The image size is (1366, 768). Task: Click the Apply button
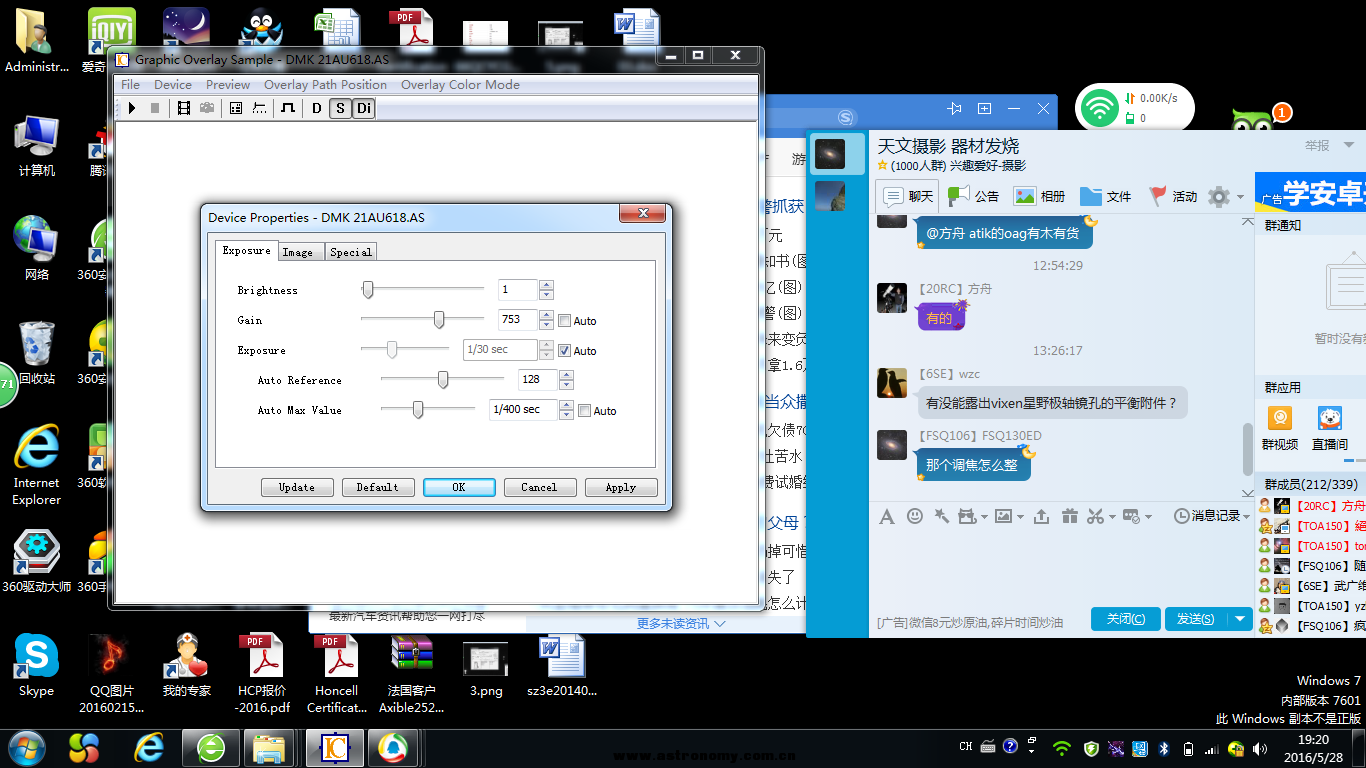620,487
